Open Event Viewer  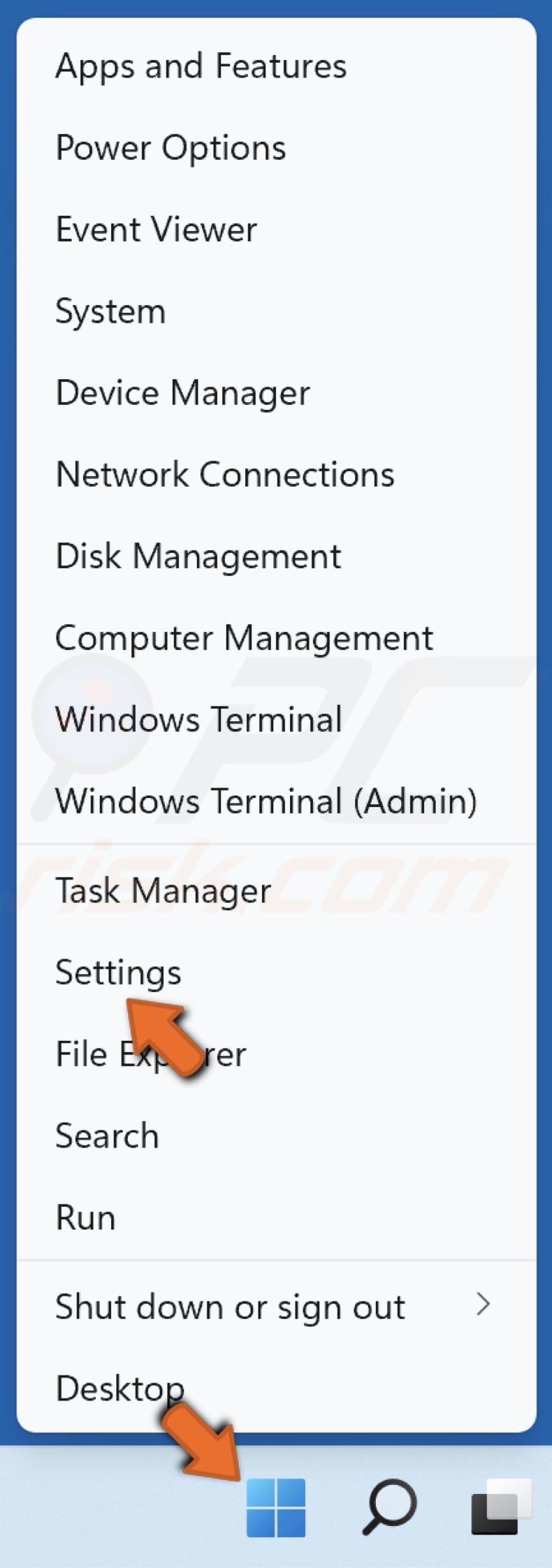click(x=156, y=229)
